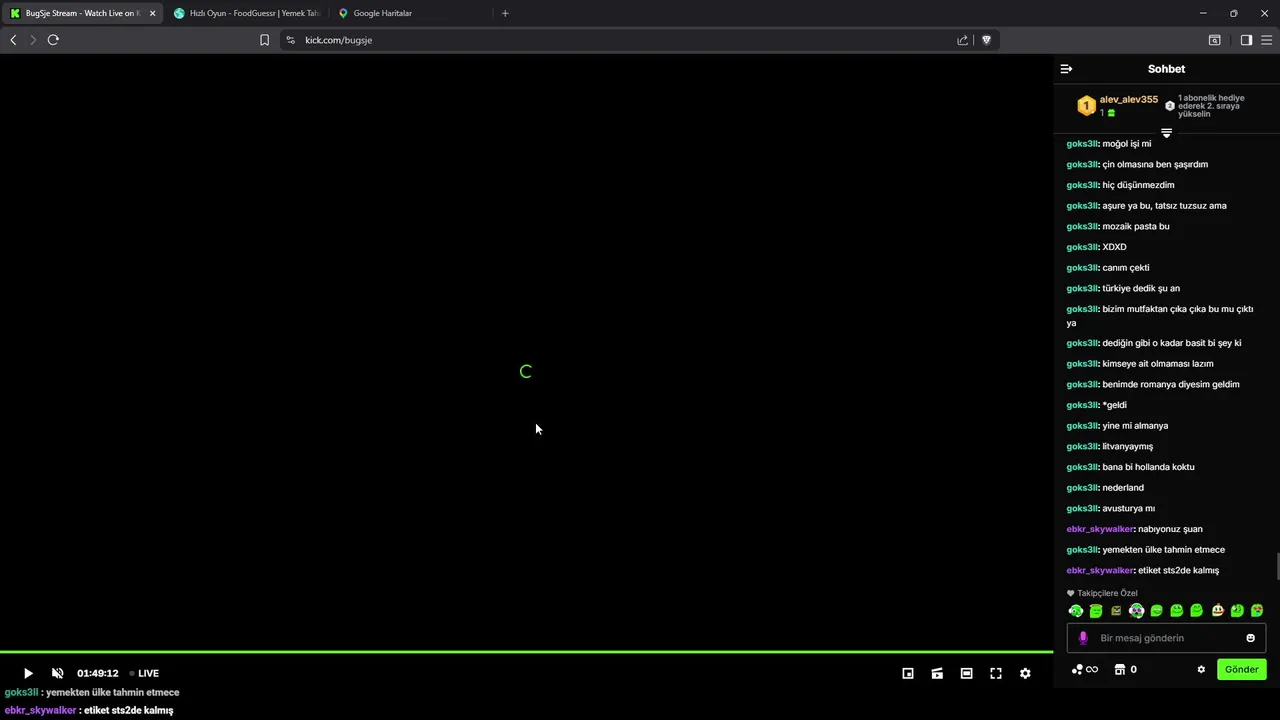Click the chat scrollbar thumb
This screenshot has height=720, width=1280.
(1276, 566)
